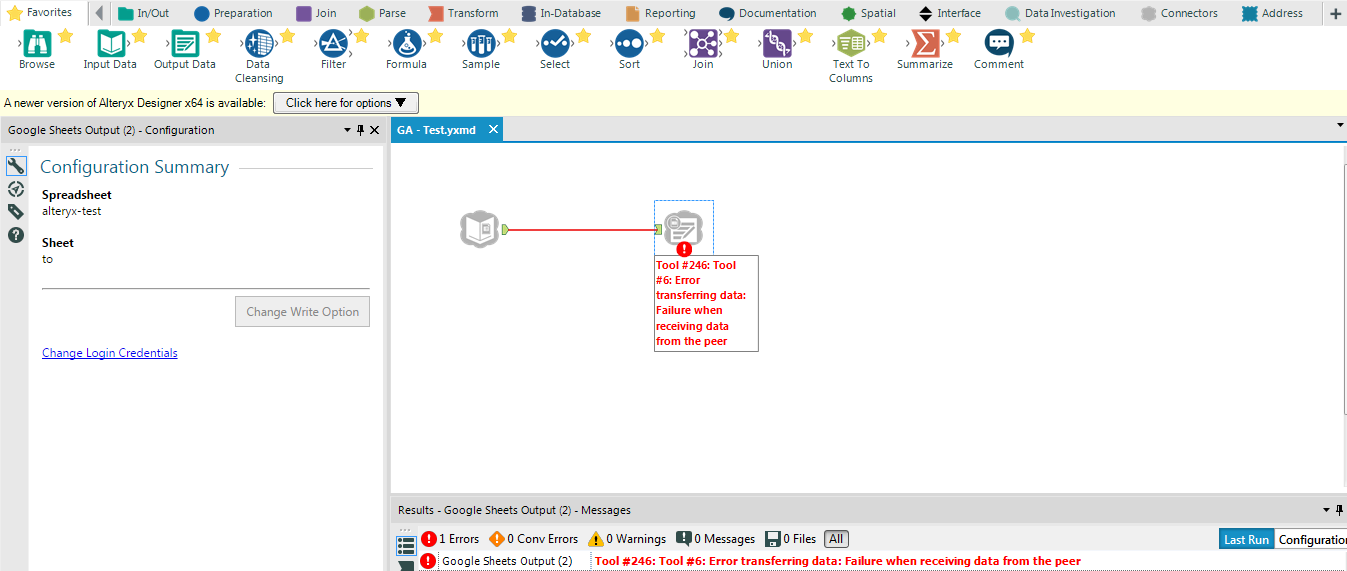Select the Join tool icon in Favorites
Image resolution: width=1347 pixels, height=571 pixels.
click(x=703, y=43)
